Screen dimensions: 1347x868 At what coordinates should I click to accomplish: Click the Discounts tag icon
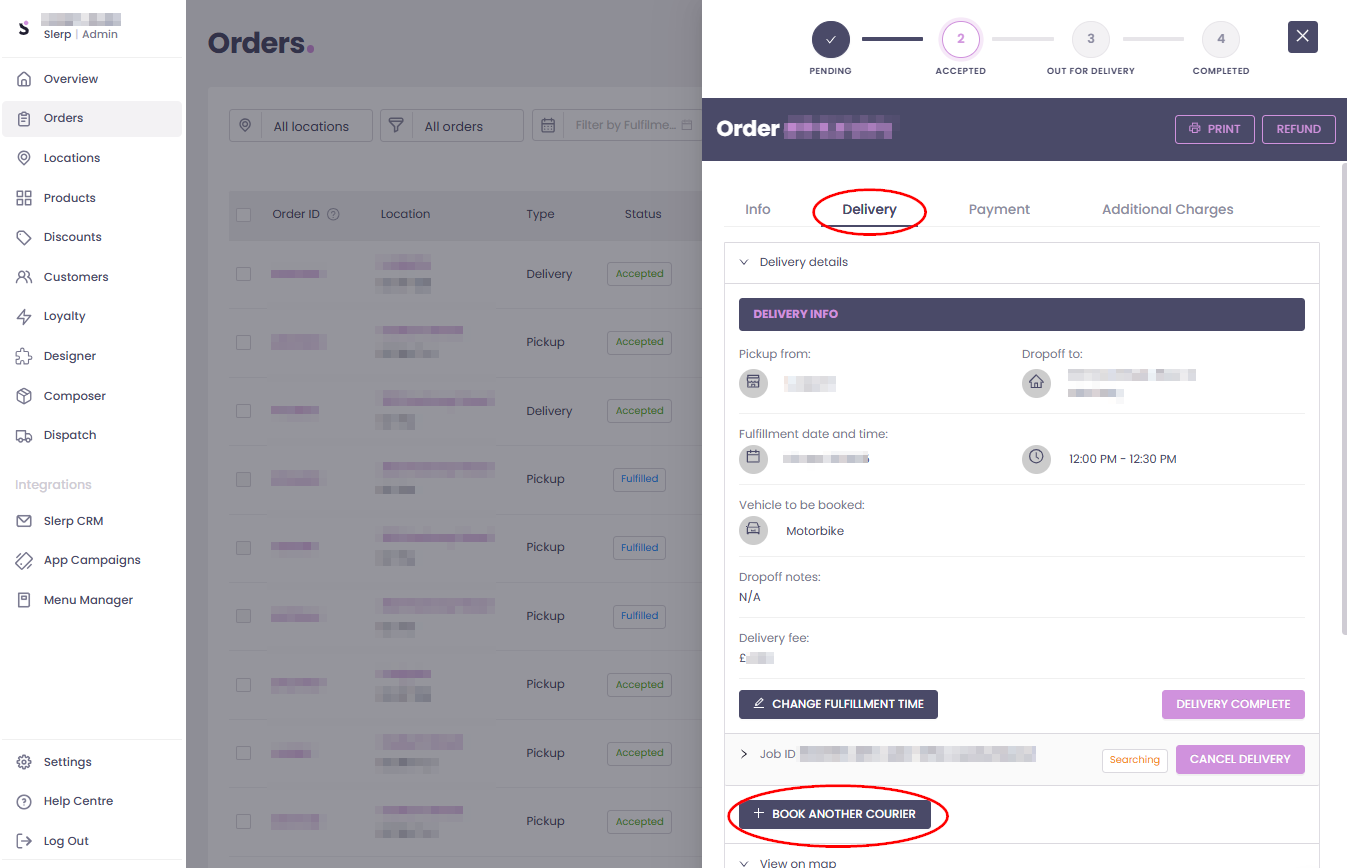click(24, 238)
